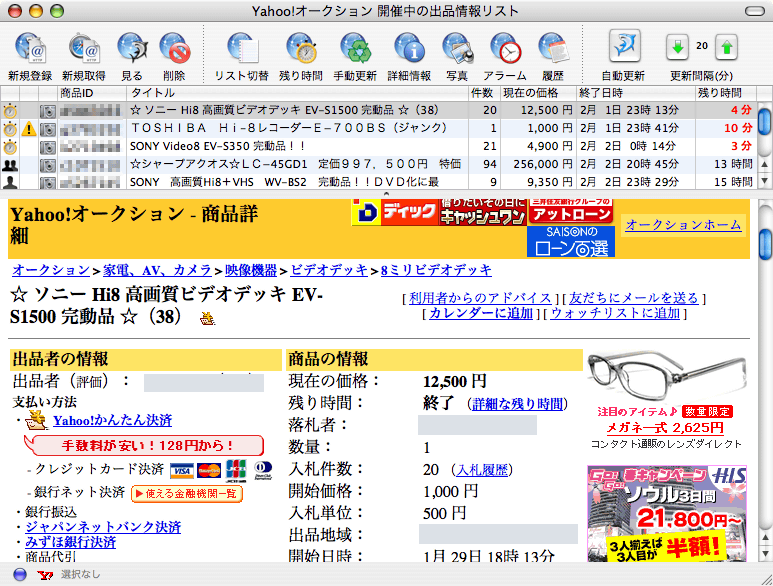Click the H.I.S. ソウル3日間 travel ad
This screenshot has height=586, width=773.
(667, 514)
